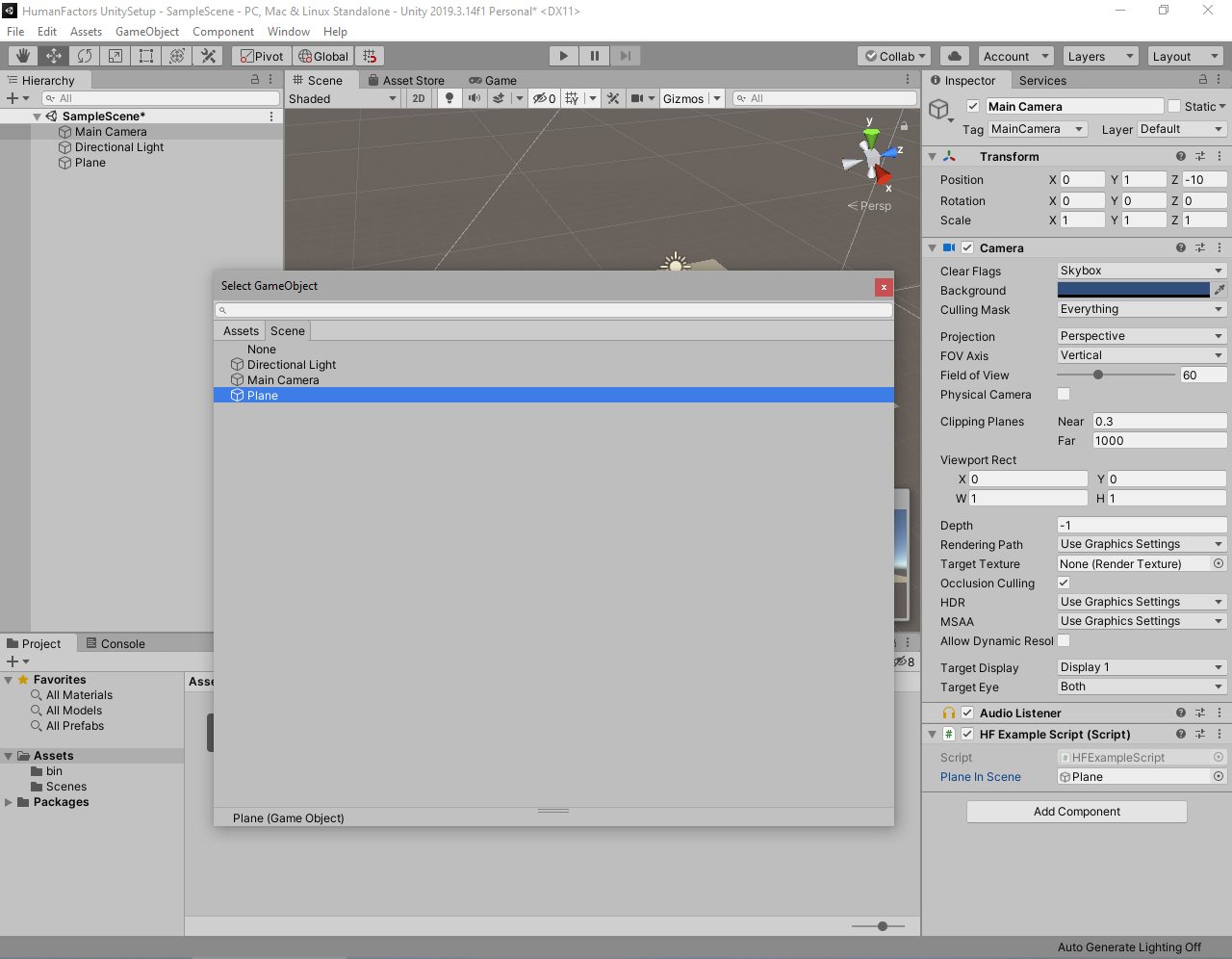Image resolution: width=1232 pixels, height=959 pixels.
Task: Switch to Asset Store tab
Action: (x=405, y=80)
